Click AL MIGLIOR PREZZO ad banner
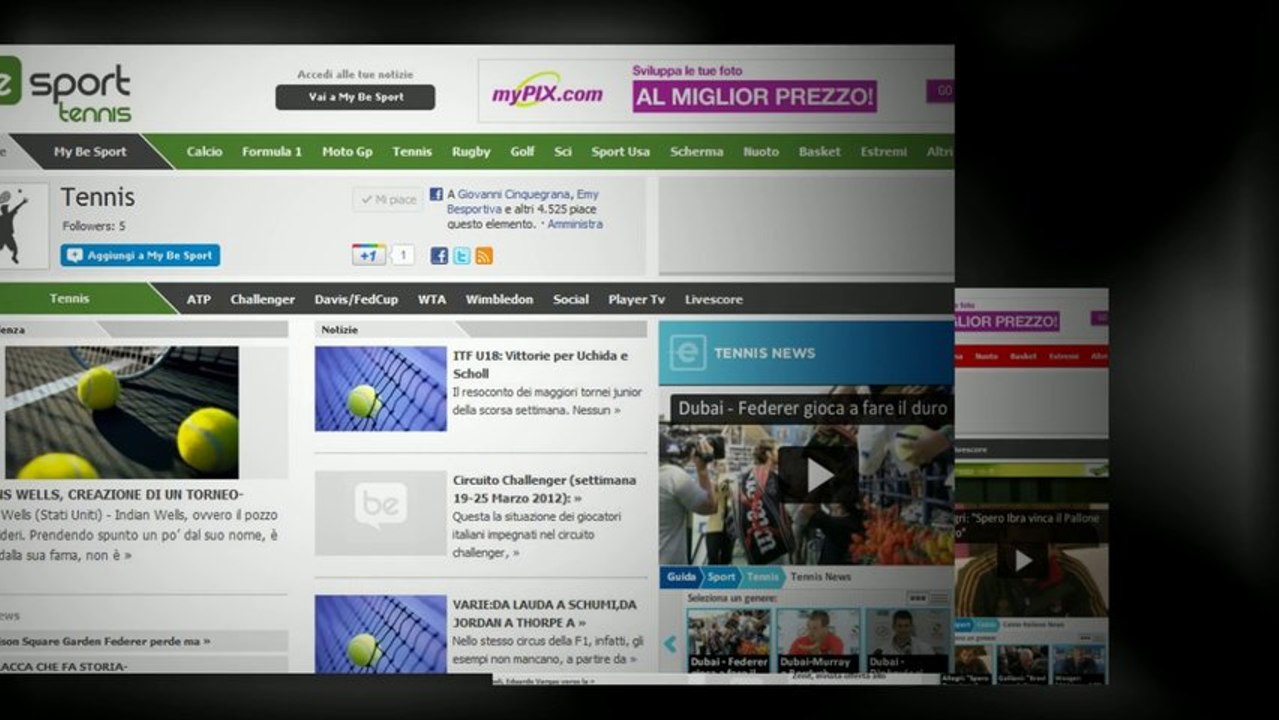1279x720 pixels. click(754, 97)
